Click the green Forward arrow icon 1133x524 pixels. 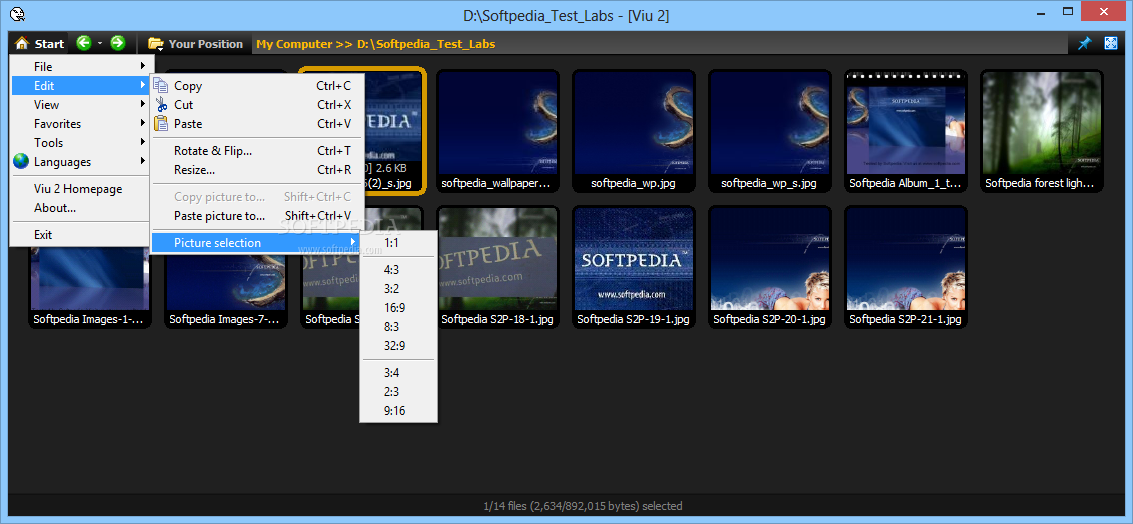(x=118, y=43)
